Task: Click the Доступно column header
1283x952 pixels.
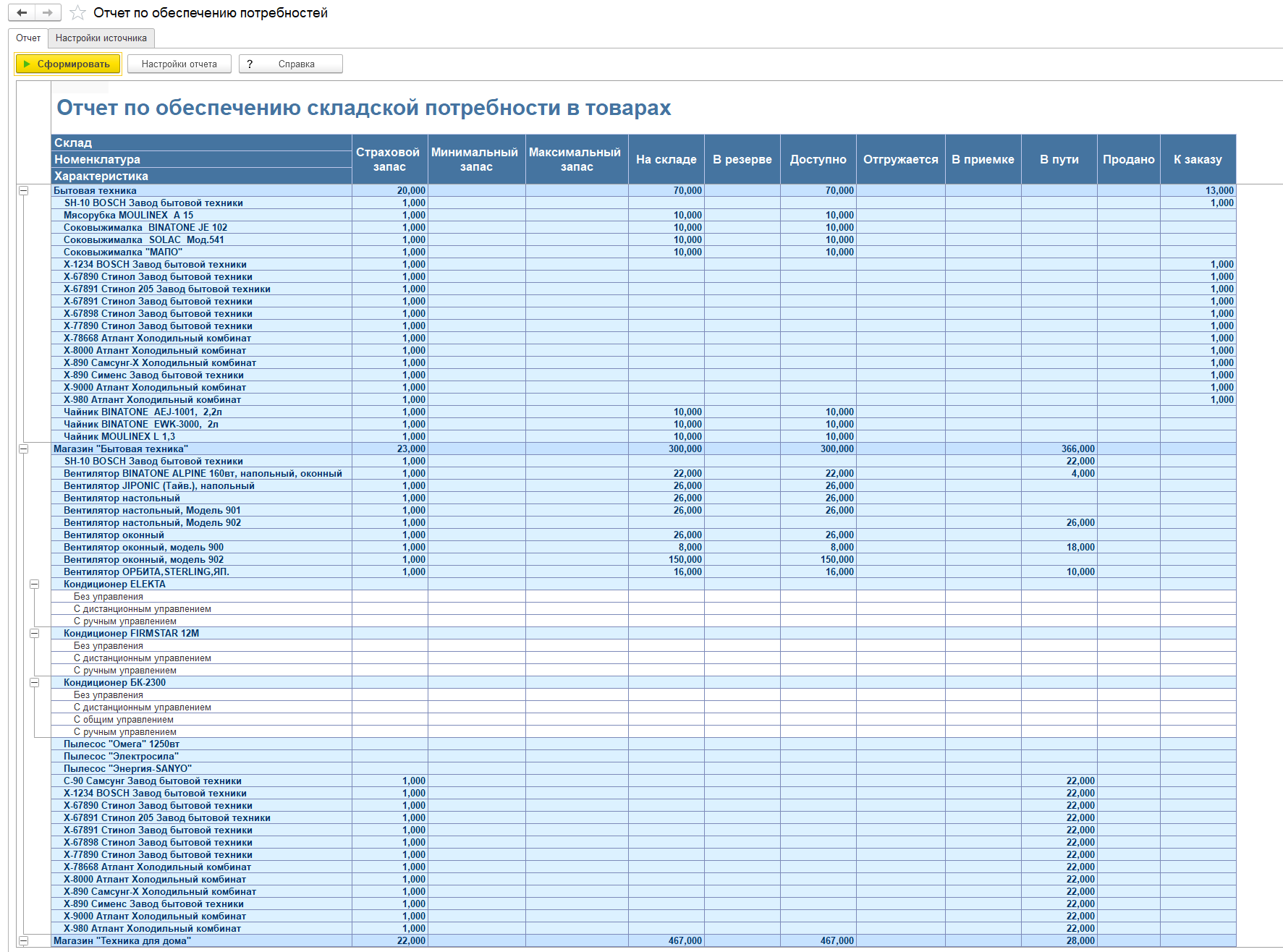Action: click(818, 159)
